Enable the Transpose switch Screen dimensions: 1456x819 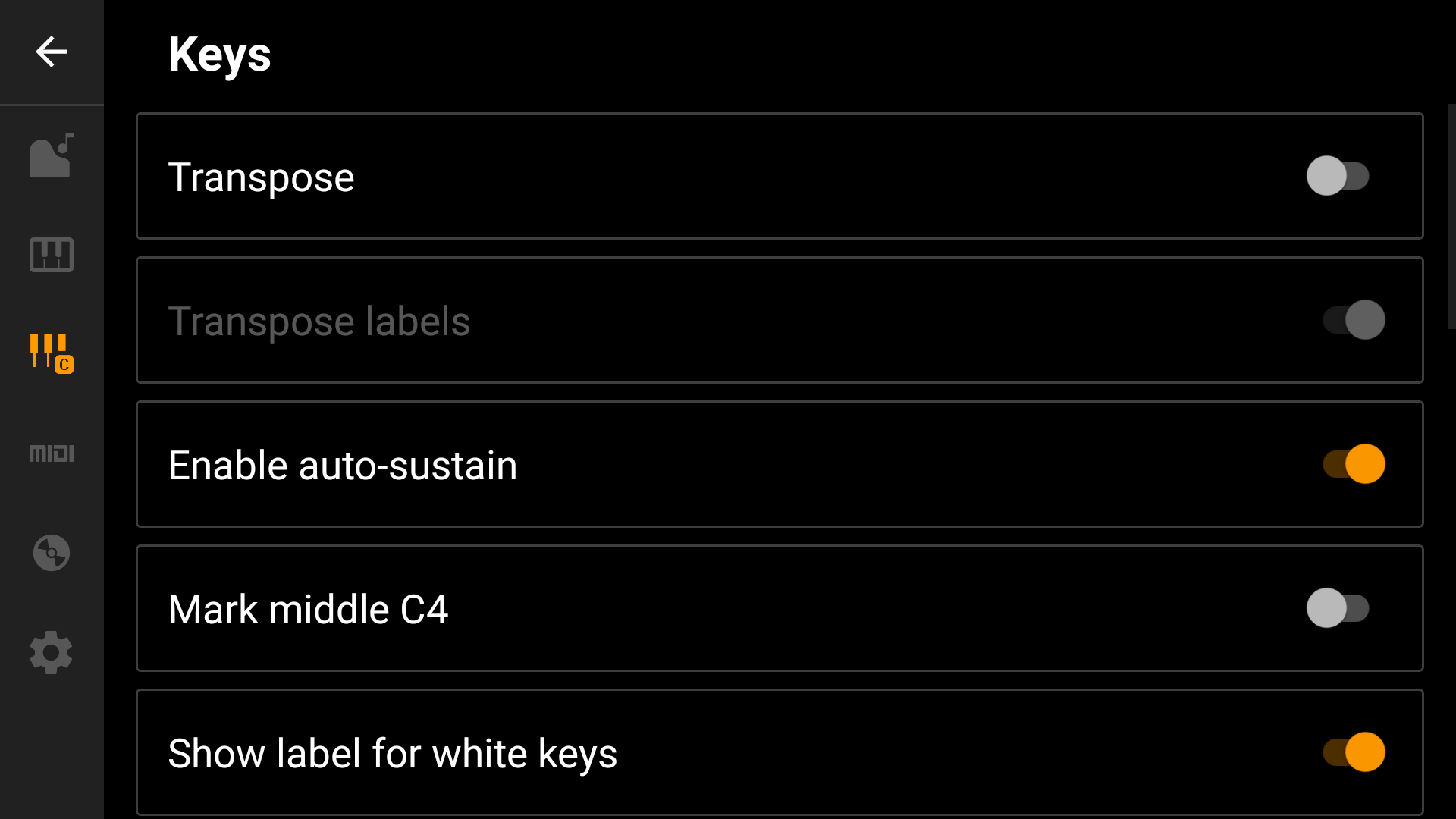pos(1338,176)
